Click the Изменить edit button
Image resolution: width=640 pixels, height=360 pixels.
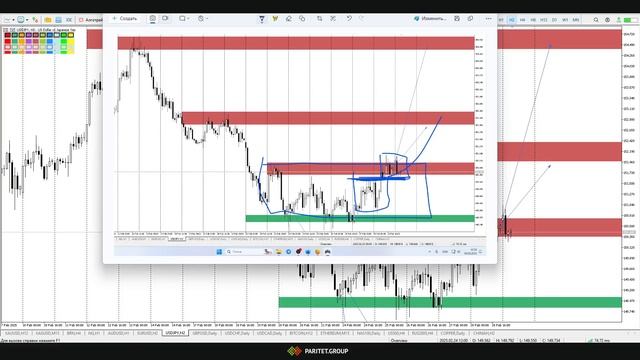coord(430,19)
